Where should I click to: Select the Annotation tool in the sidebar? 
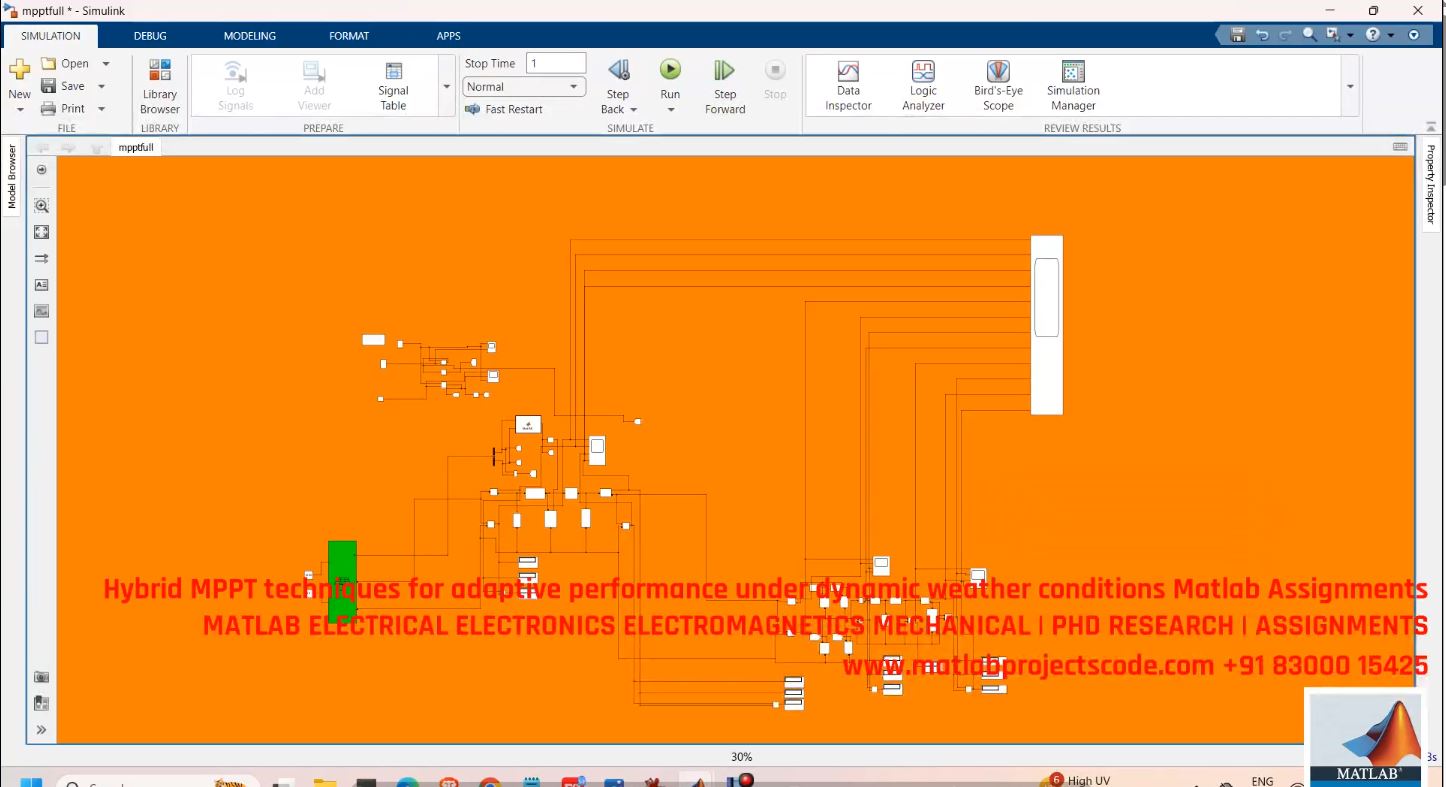[x=41, y=284]
